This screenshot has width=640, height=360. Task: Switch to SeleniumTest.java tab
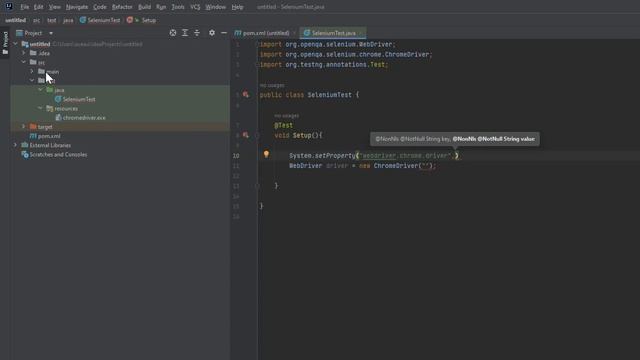pos(333,33)
